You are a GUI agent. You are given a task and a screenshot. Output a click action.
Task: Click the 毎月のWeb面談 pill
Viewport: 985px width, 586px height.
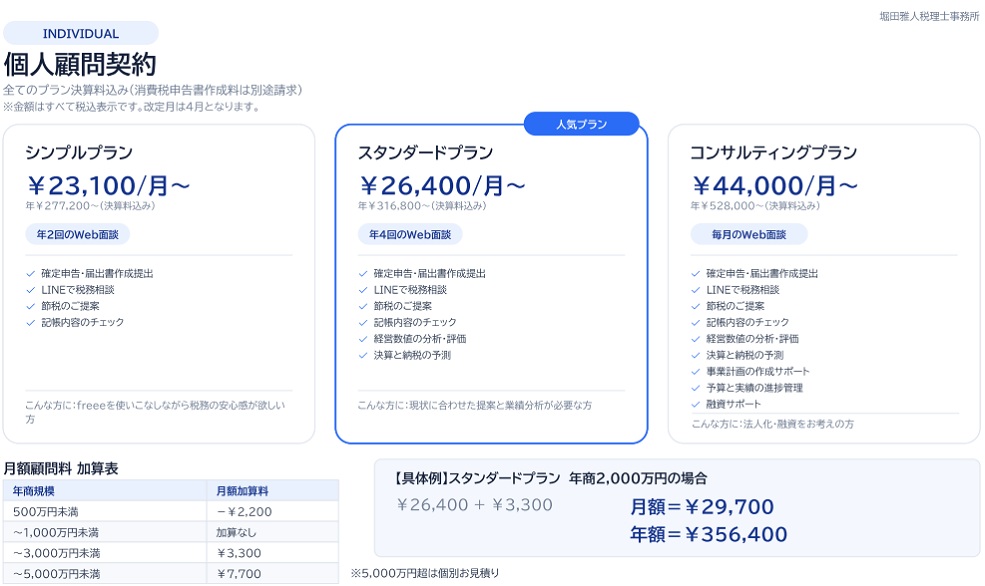[x=749, y=234]
